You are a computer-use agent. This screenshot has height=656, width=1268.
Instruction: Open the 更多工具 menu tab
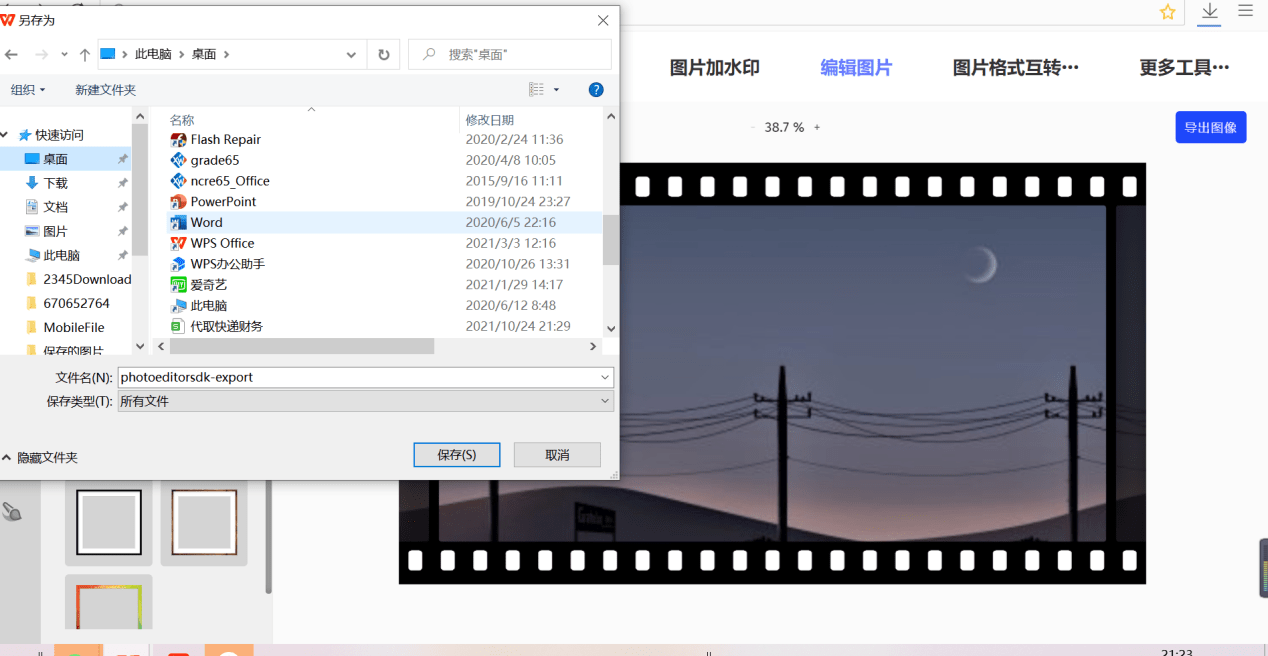click(1183, 68)
